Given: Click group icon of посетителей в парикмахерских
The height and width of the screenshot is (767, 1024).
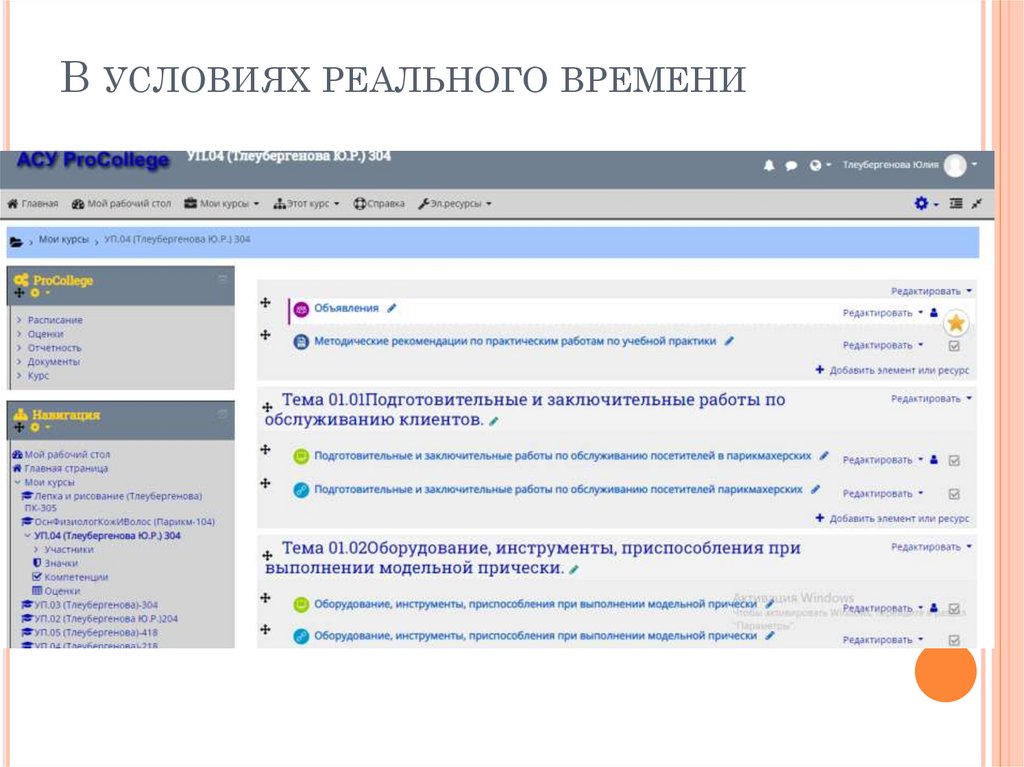Looking at the screenshot, I should [x=934, y=460].
